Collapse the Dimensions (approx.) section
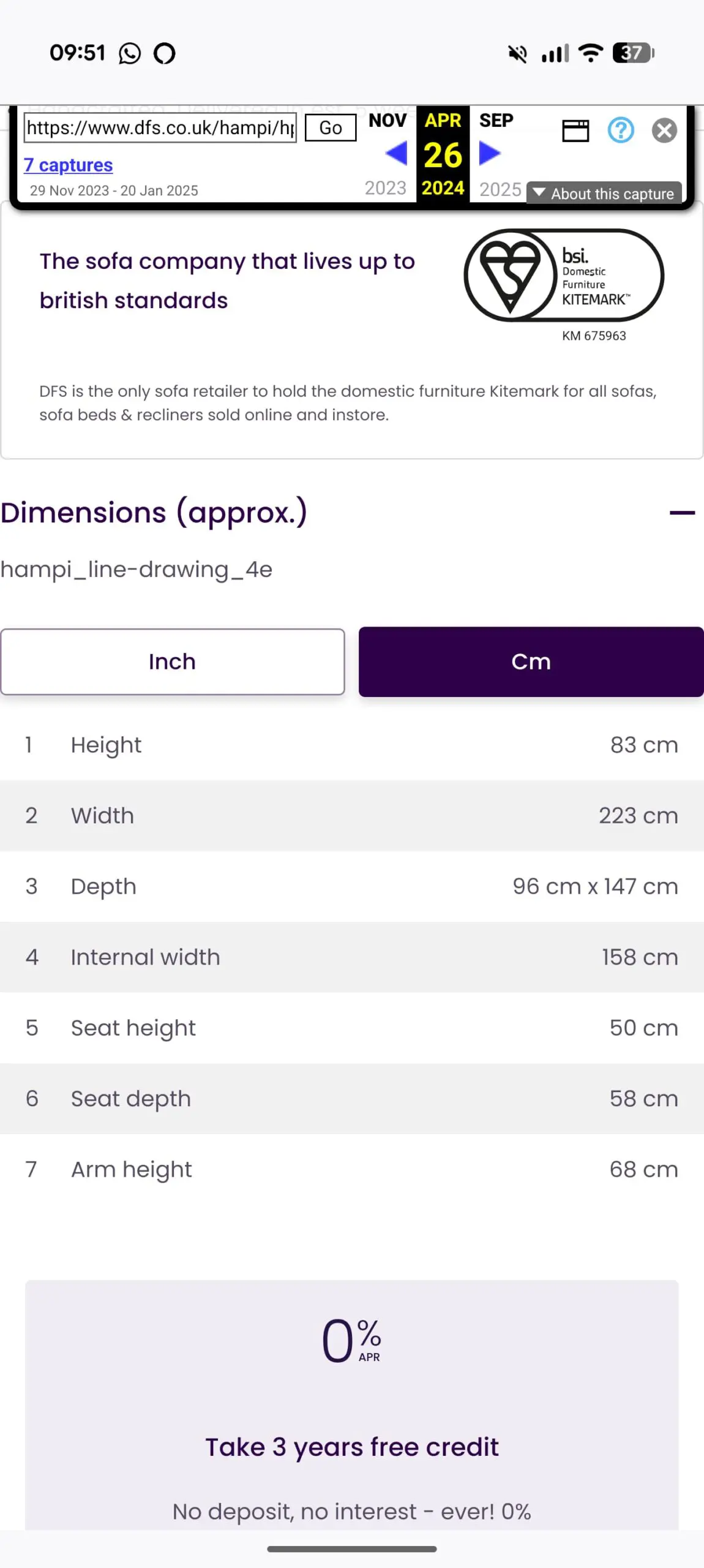Screen dimensions: 704x1568 click(x=682, y=513)
